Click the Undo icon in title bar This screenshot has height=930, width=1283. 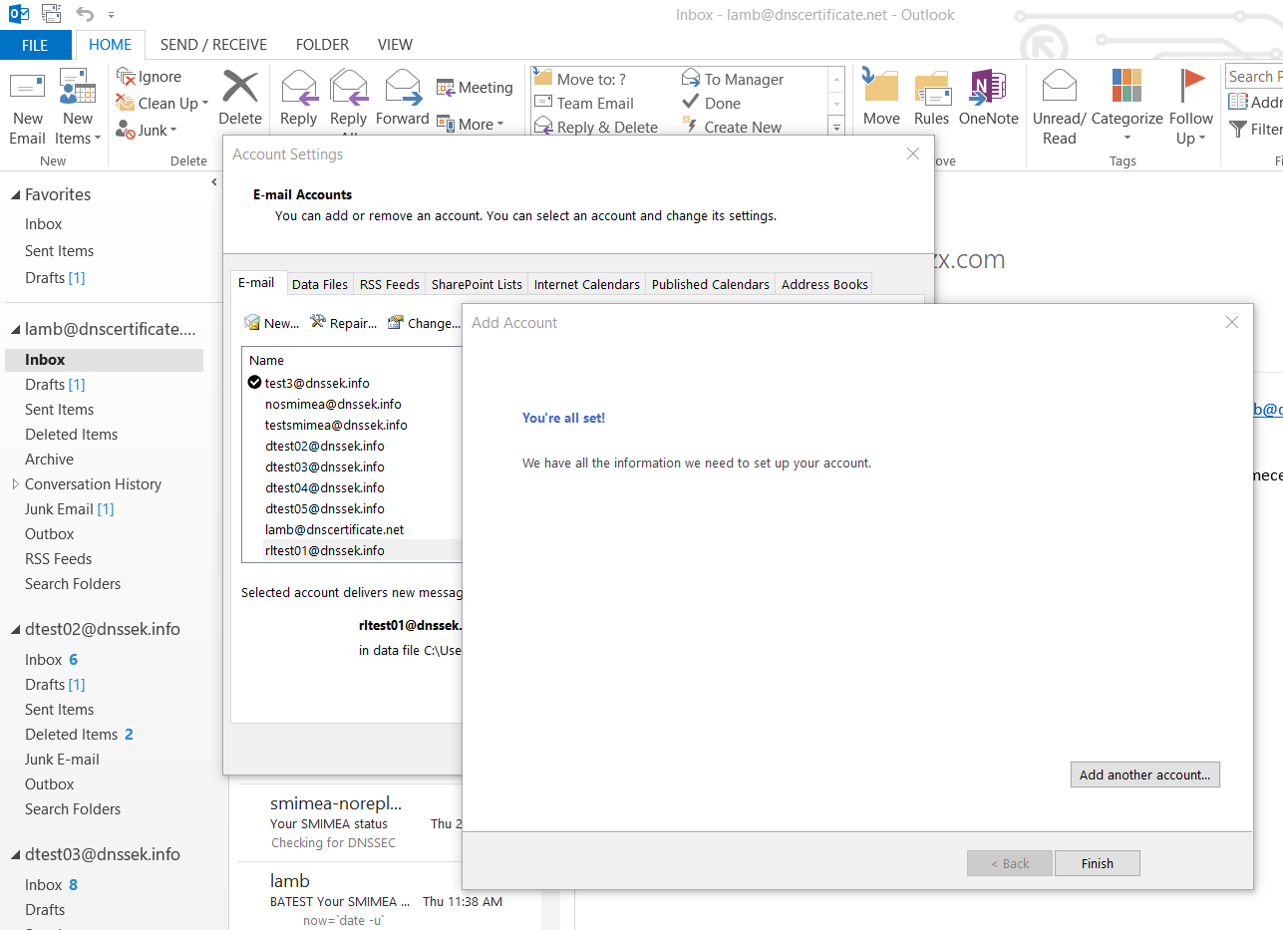pyautogui.click(x=85, y=14)
